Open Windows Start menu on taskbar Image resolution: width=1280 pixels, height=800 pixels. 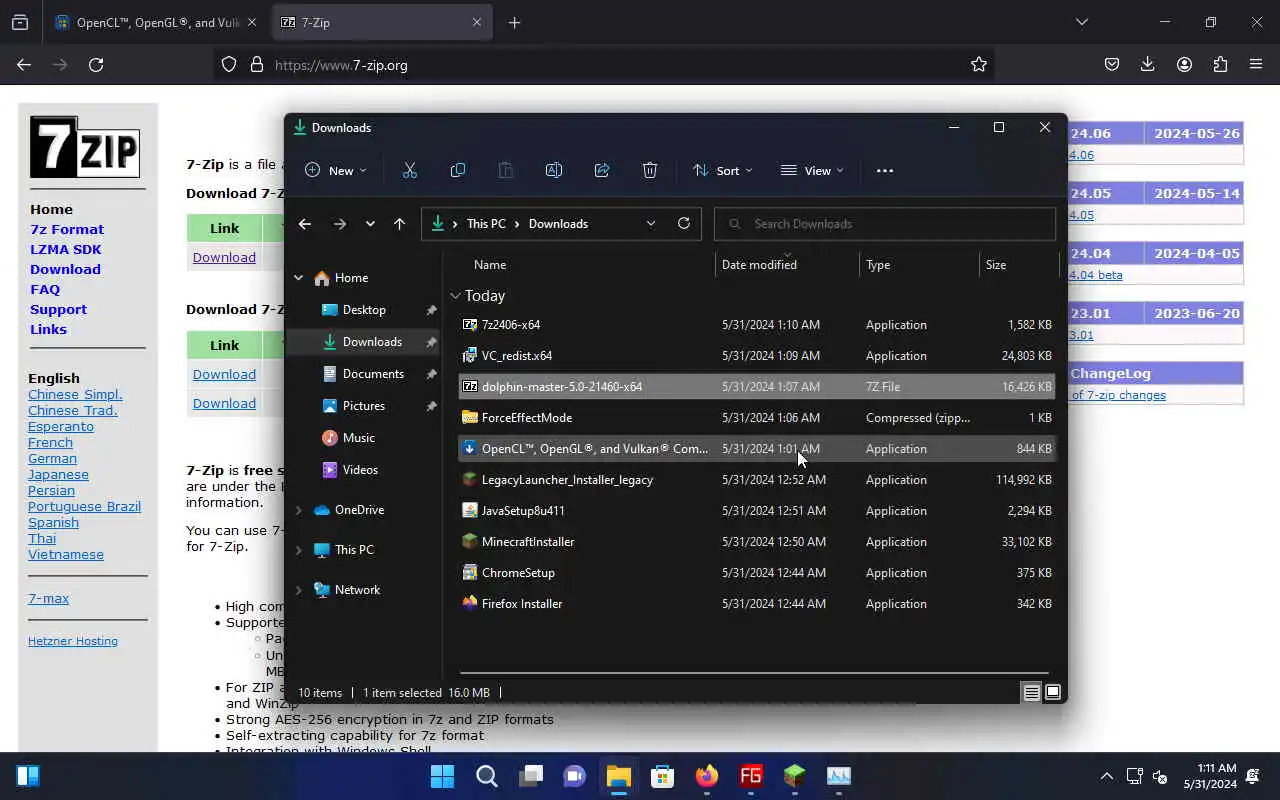(442, 776)
